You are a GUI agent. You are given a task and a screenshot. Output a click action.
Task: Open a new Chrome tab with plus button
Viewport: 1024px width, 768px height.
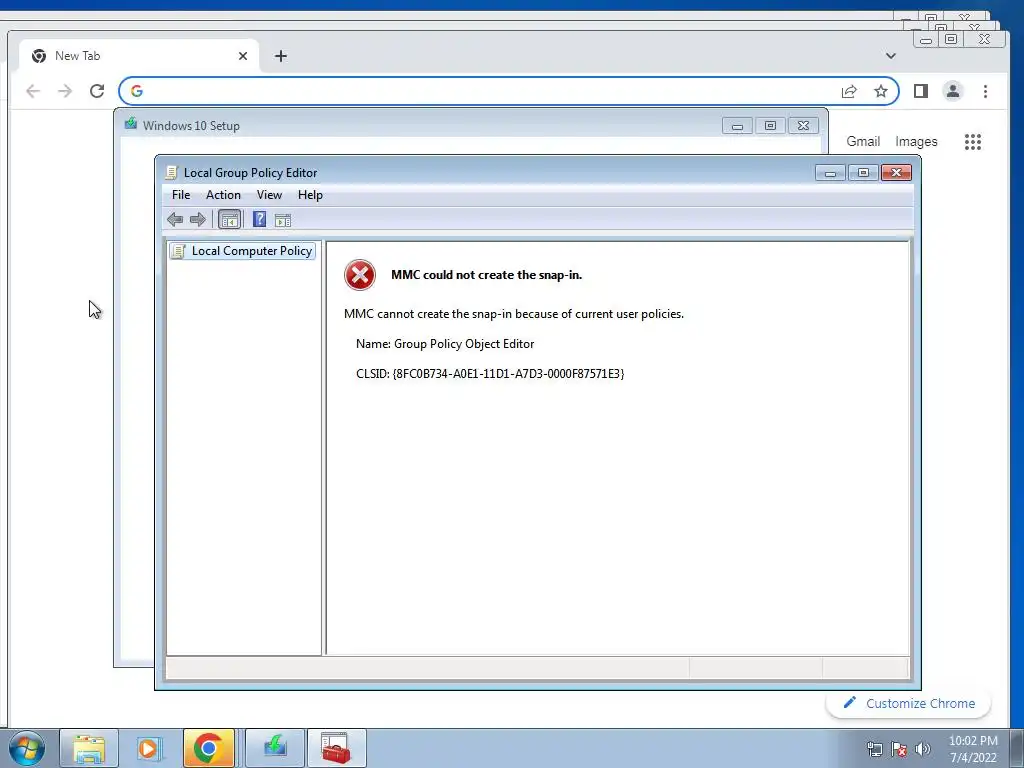point(281,56)
